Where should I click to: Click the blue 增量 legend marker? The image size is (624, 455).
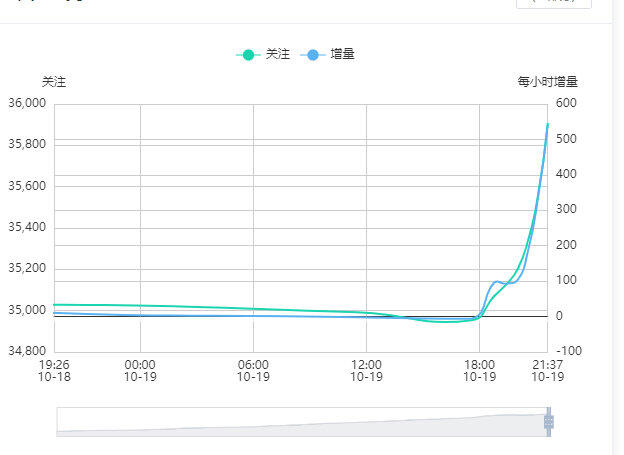pyautogui.click(x=313, y=55)
